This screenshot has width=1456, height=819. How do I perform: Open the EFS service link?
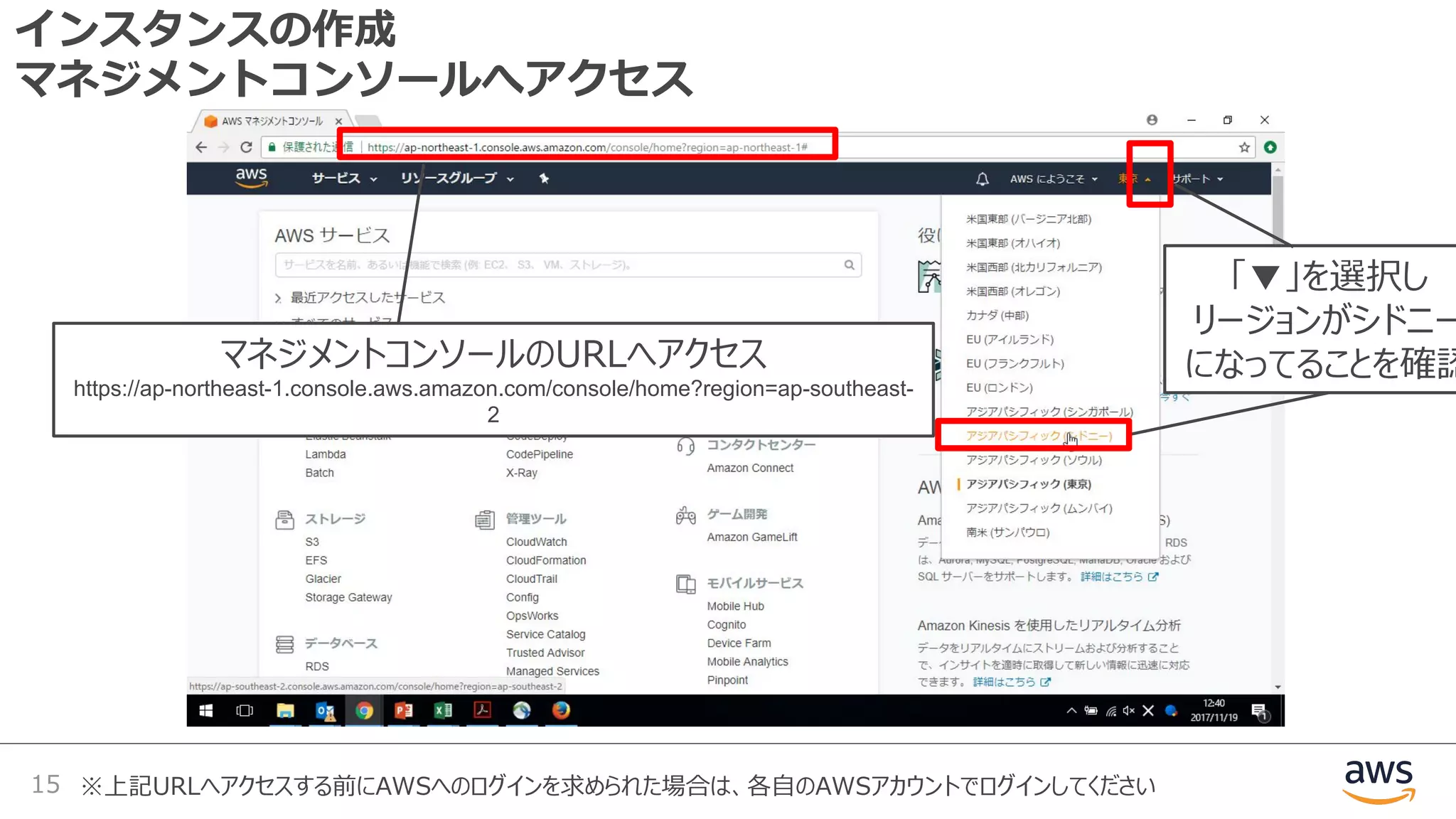click(316, 560)
